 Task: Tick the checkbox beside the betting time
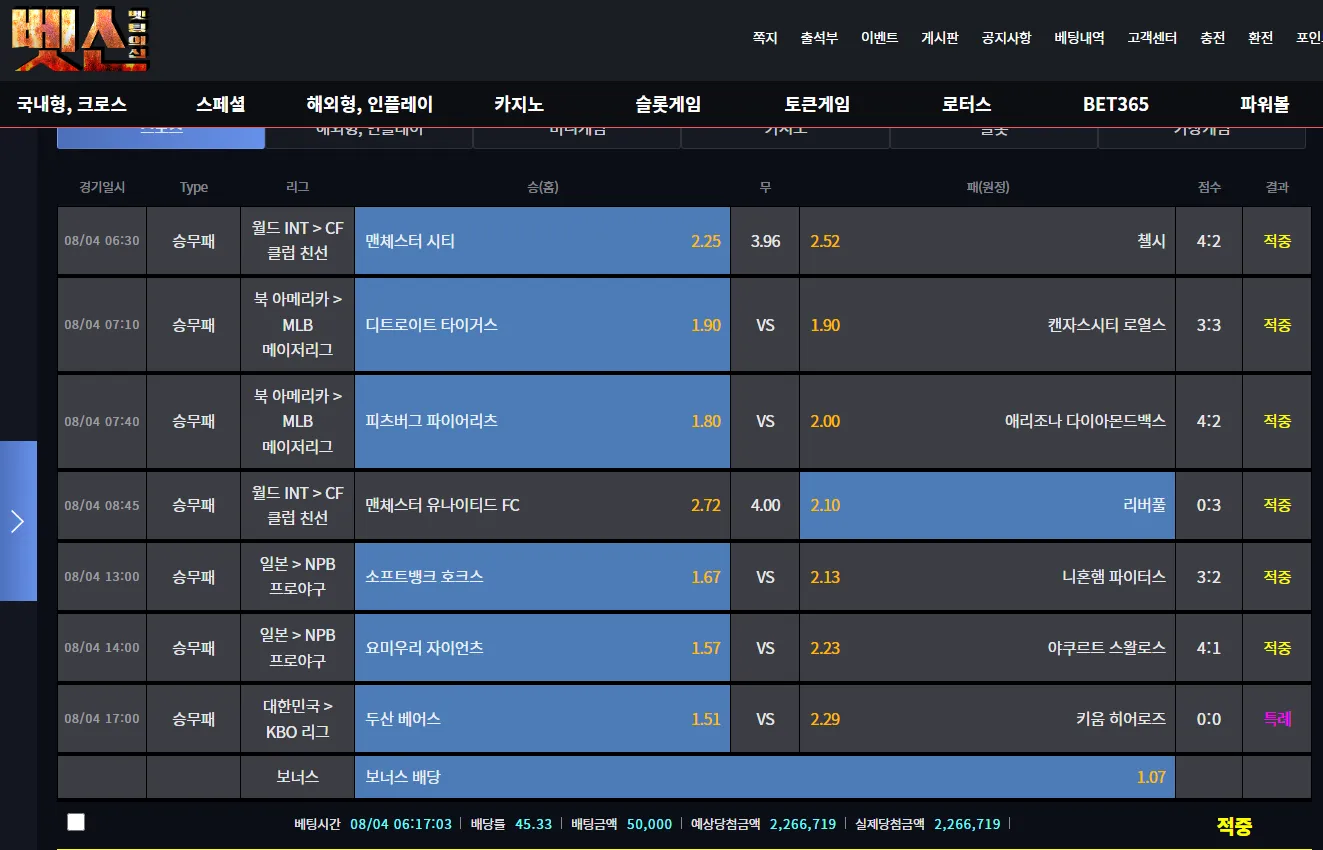[76, 822]
